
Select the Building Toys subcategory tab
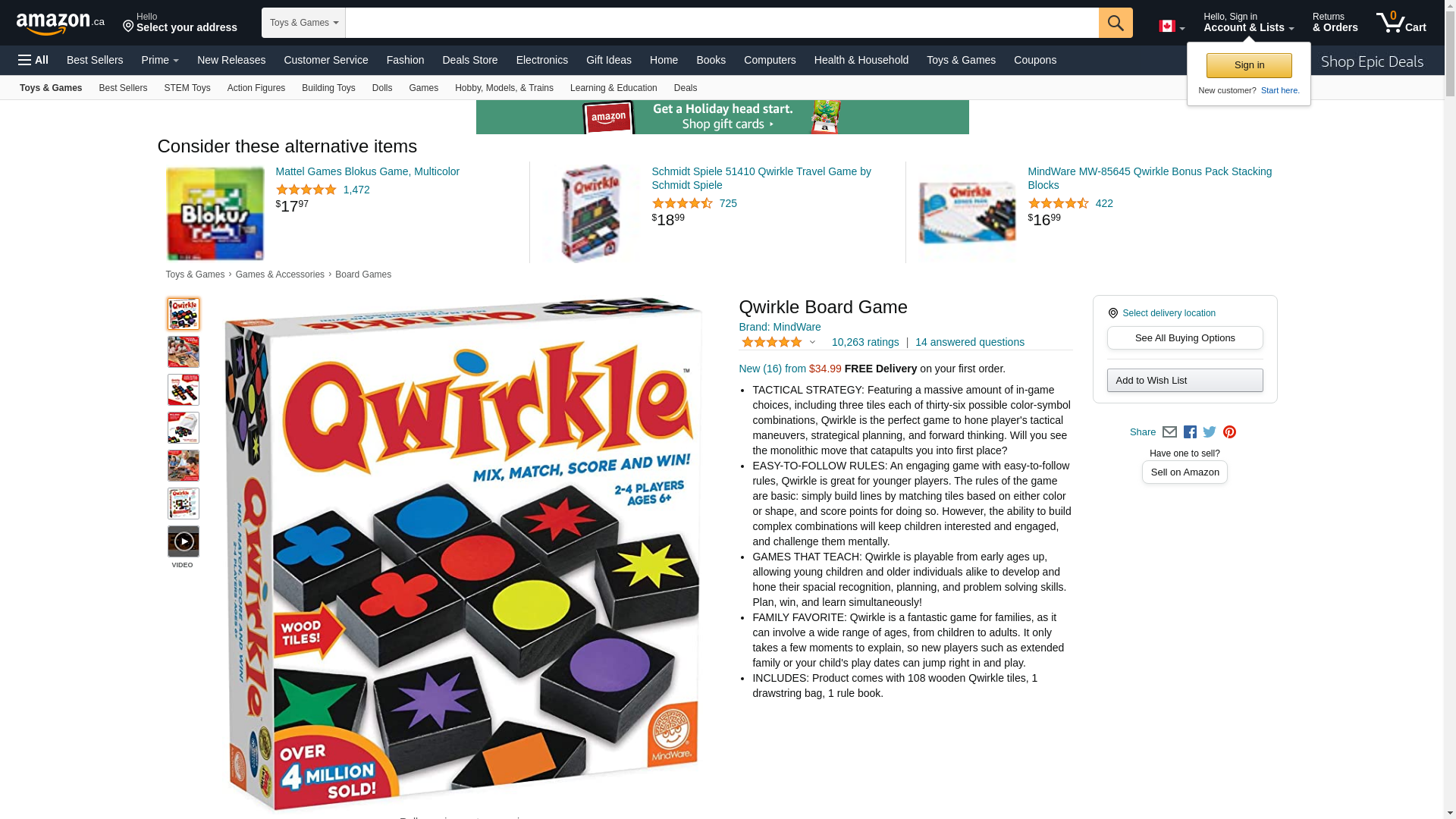point(328,88)
